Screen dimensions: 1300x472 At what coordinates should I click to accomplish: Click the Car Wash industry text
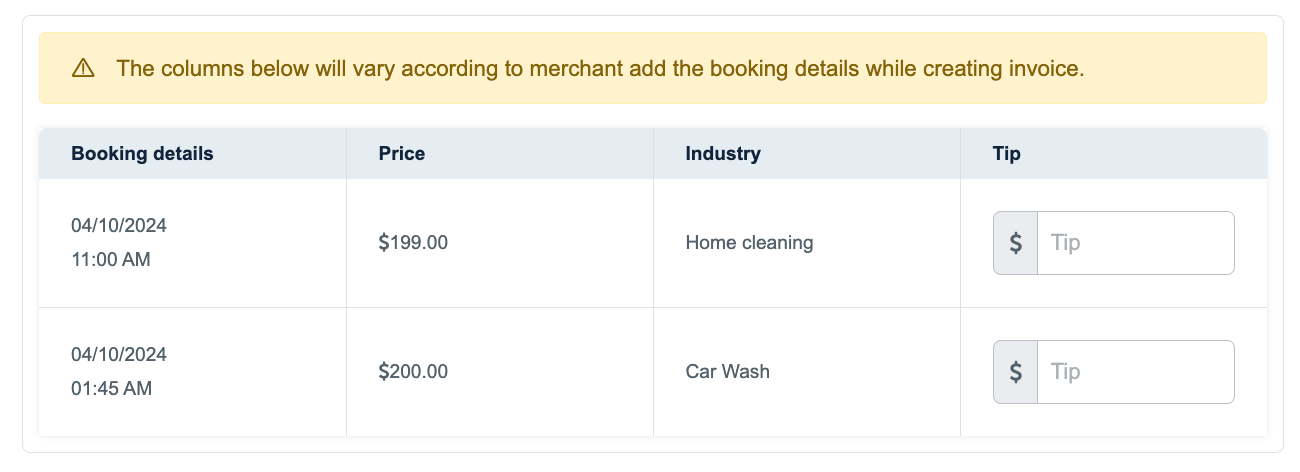[727, 372]
